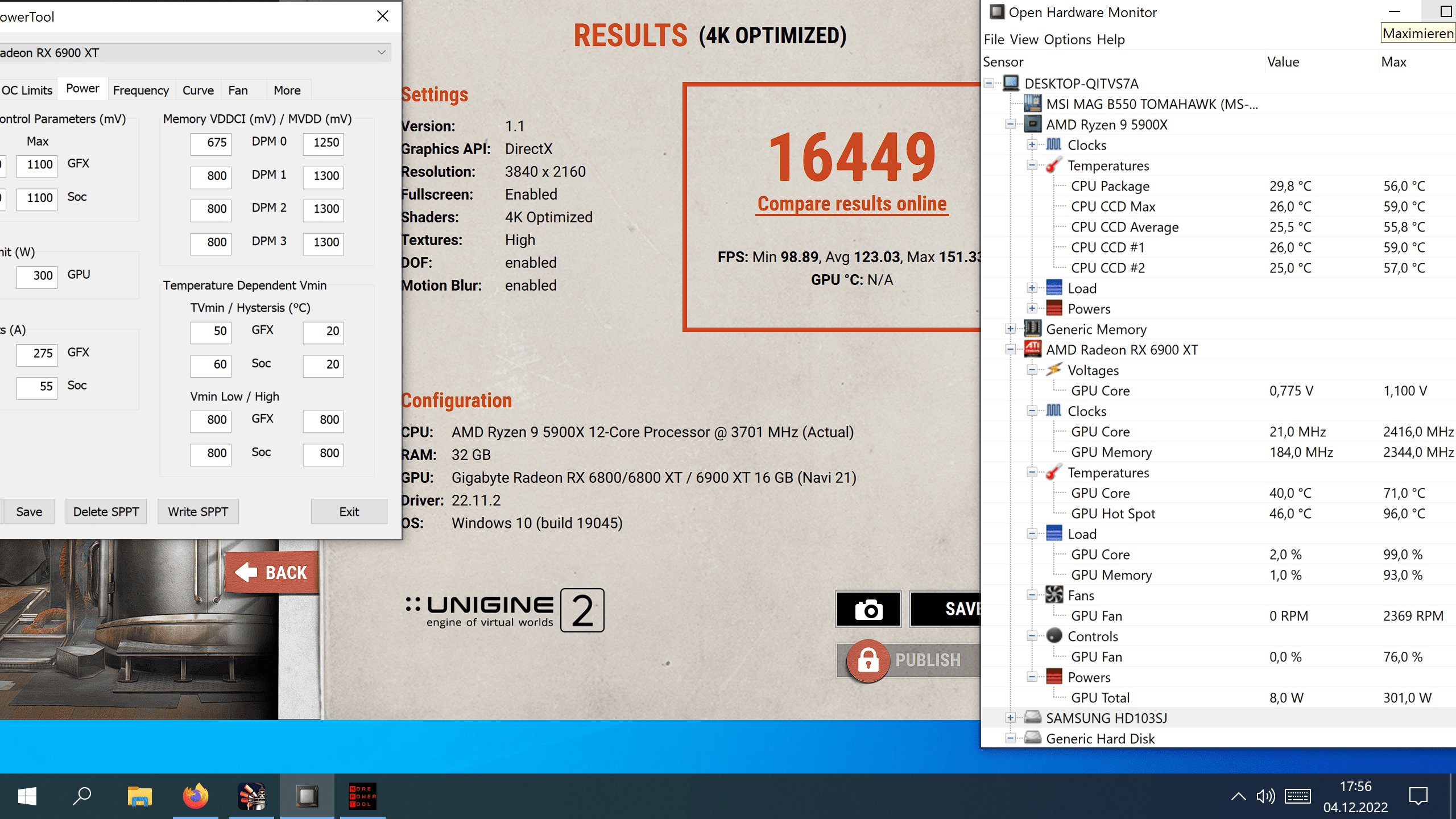Select the GPU Total power row
The image size is (1456, 819).
pos(1218,697)
